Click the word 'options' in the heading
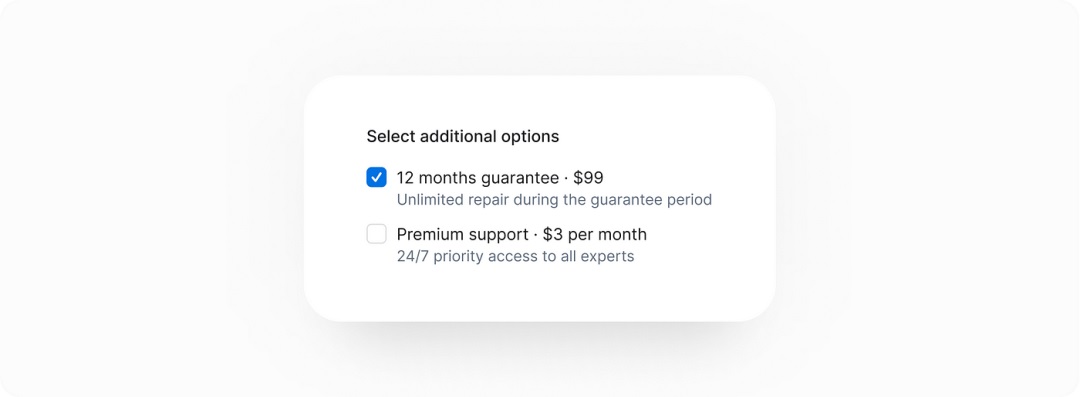Viewport: 1080px width, 397px height. coord(531,137)
